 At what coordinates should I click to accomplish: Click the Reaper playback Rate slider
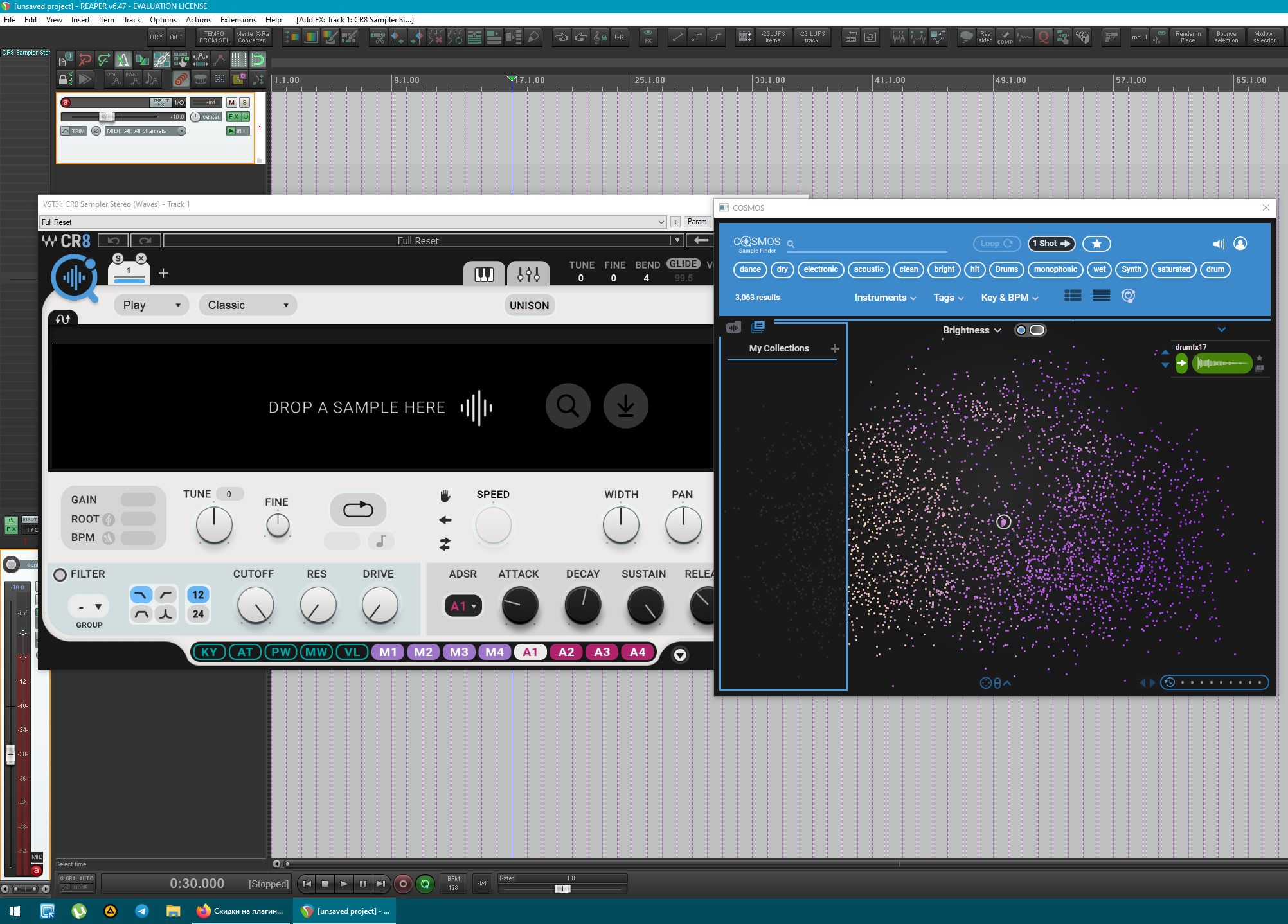click(562, 889)
